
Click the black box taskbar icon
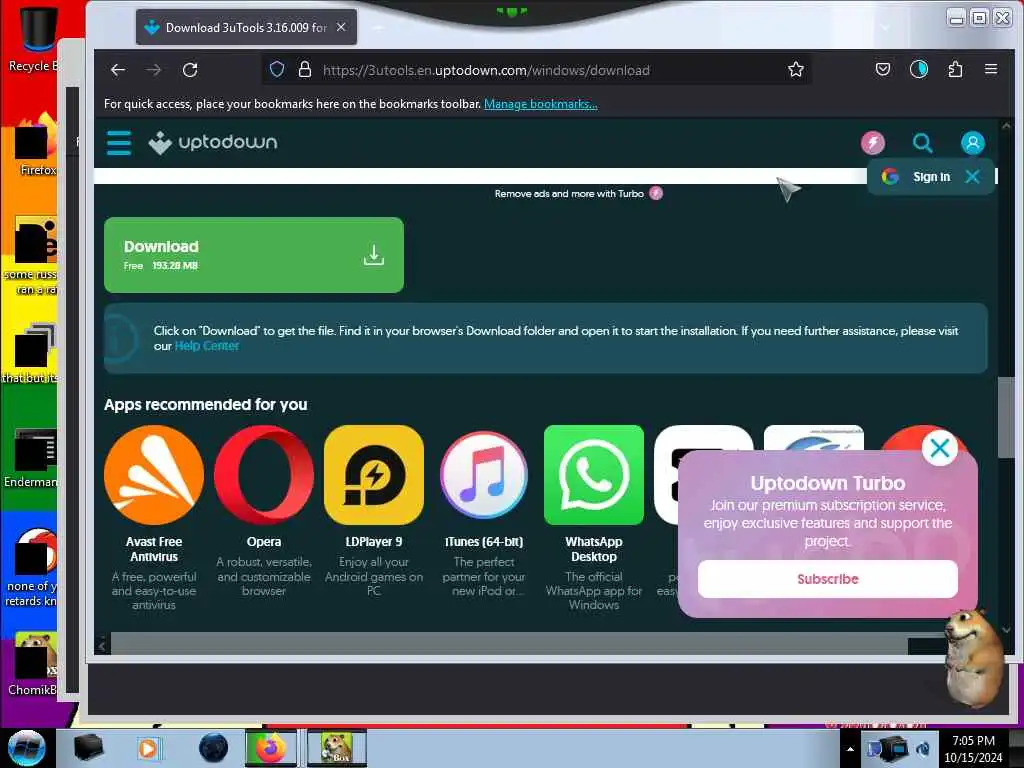pyautogui.click(x=88, y=748)
